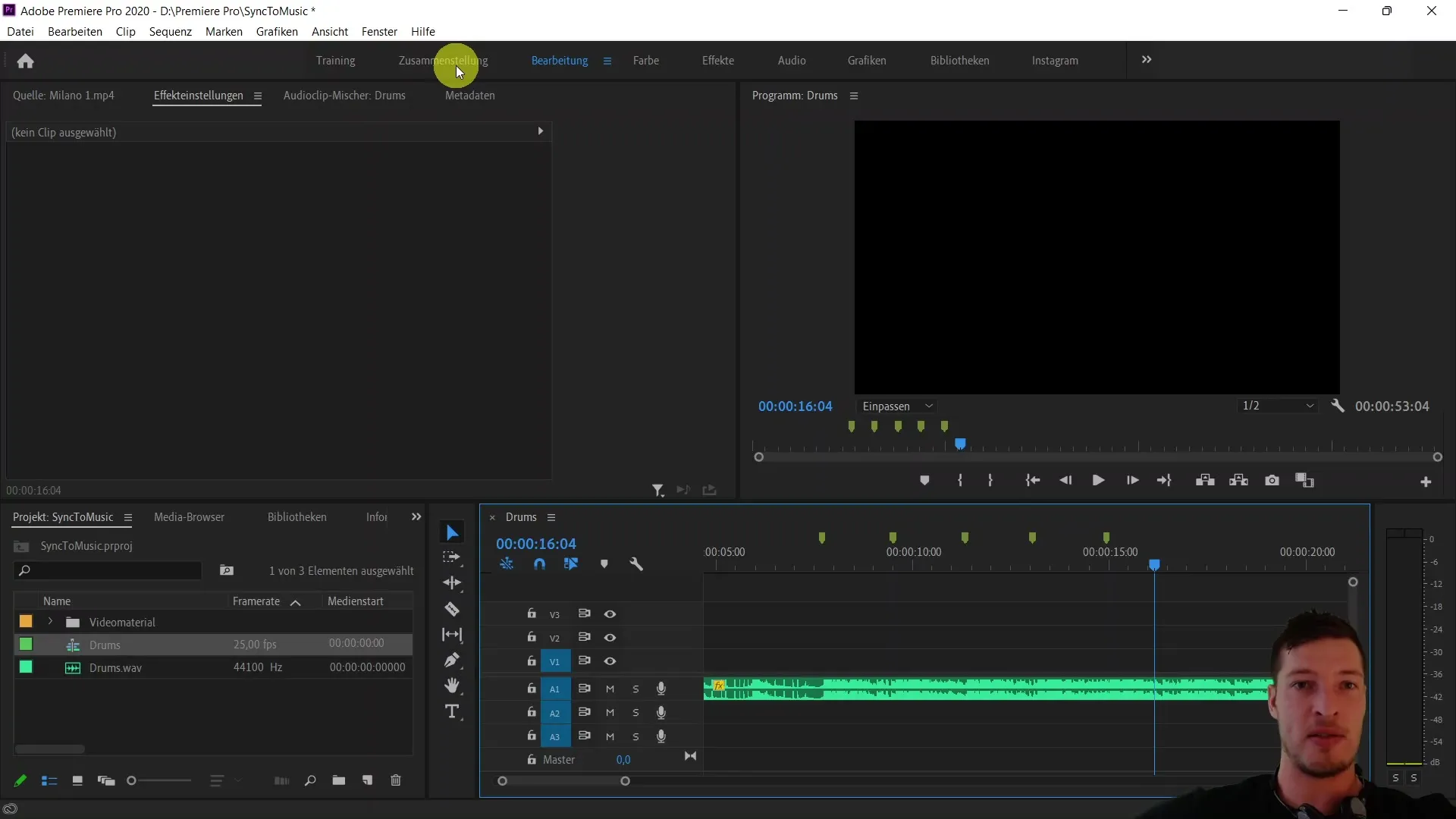
Task: Click the Go to In point button
Action: tap(1032, 481)
